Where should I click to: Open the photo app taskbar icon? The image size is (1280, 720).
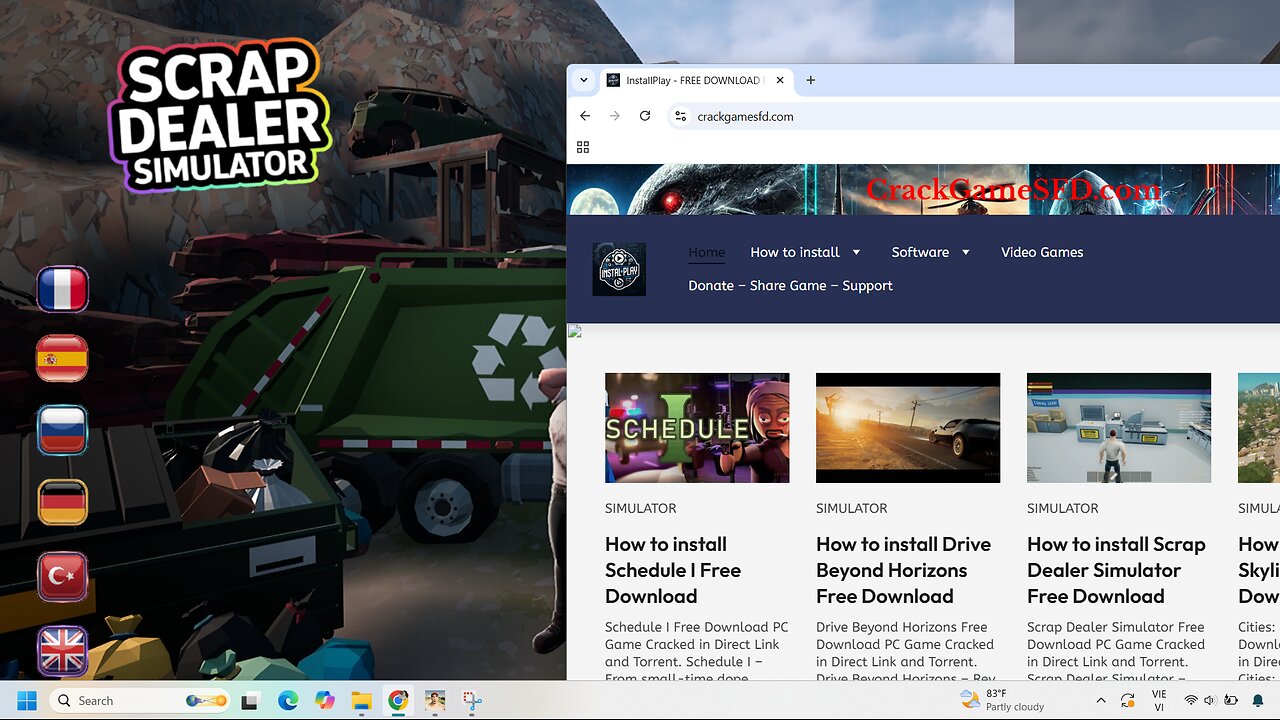[x=435, y=700]
